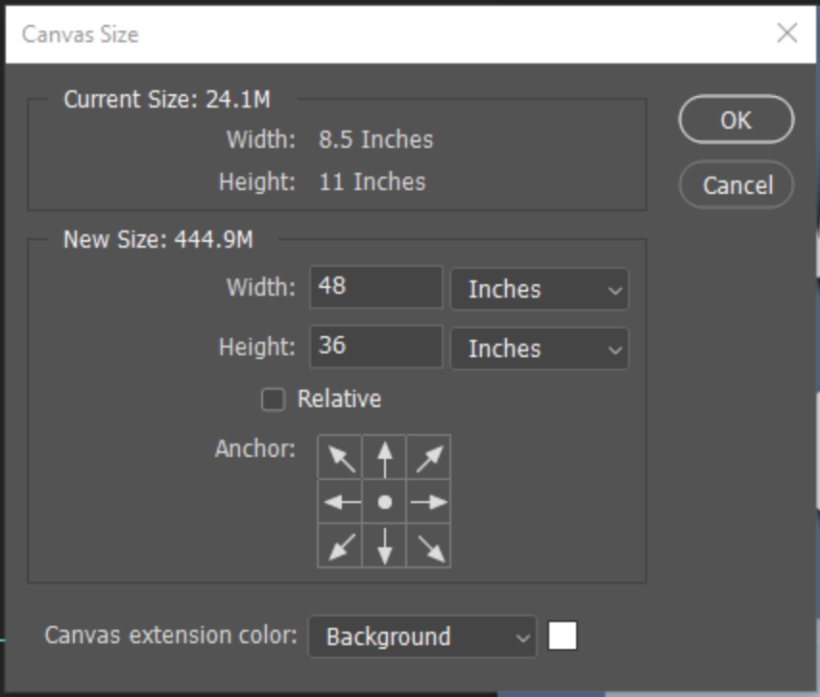
Task: Click inside the Width input field
Action: click(x=374, y=287)
